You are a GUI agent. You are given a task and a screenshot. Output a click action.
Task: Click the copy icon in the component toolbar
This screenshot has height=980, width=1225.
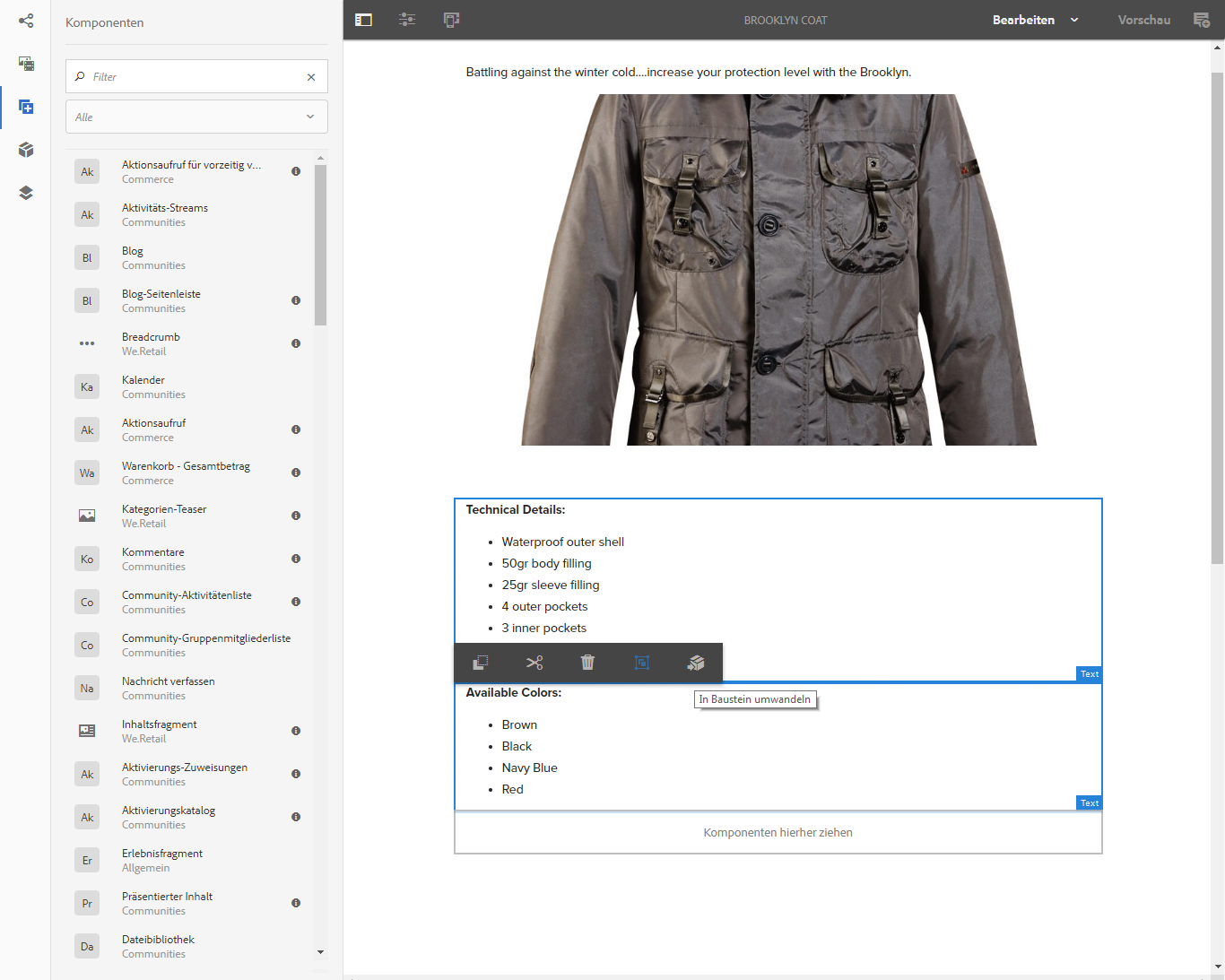click(x=481, y=663)
